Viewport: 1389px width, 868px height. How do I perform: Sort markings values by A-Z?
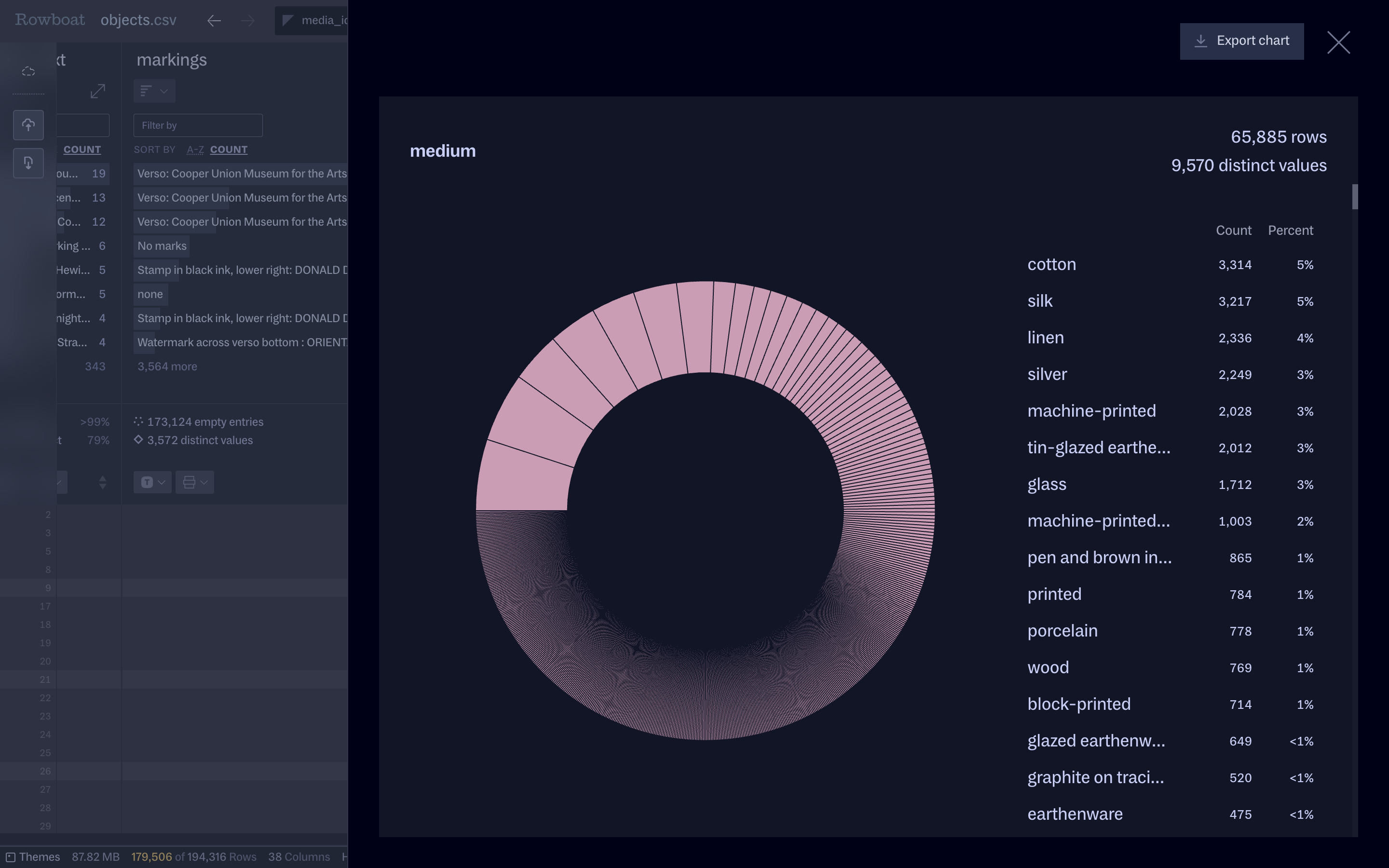195,150
